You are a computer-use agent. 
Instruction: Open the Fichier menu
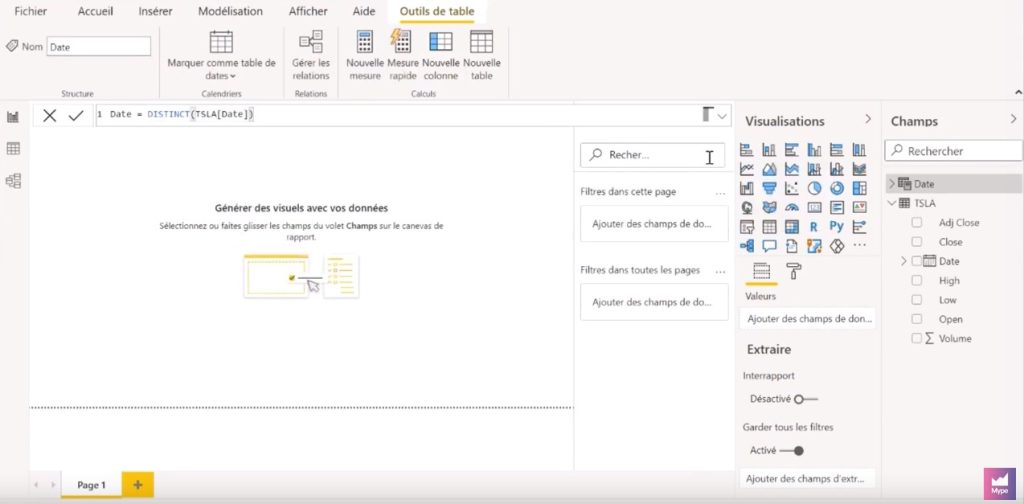click(x=31, y=11)
